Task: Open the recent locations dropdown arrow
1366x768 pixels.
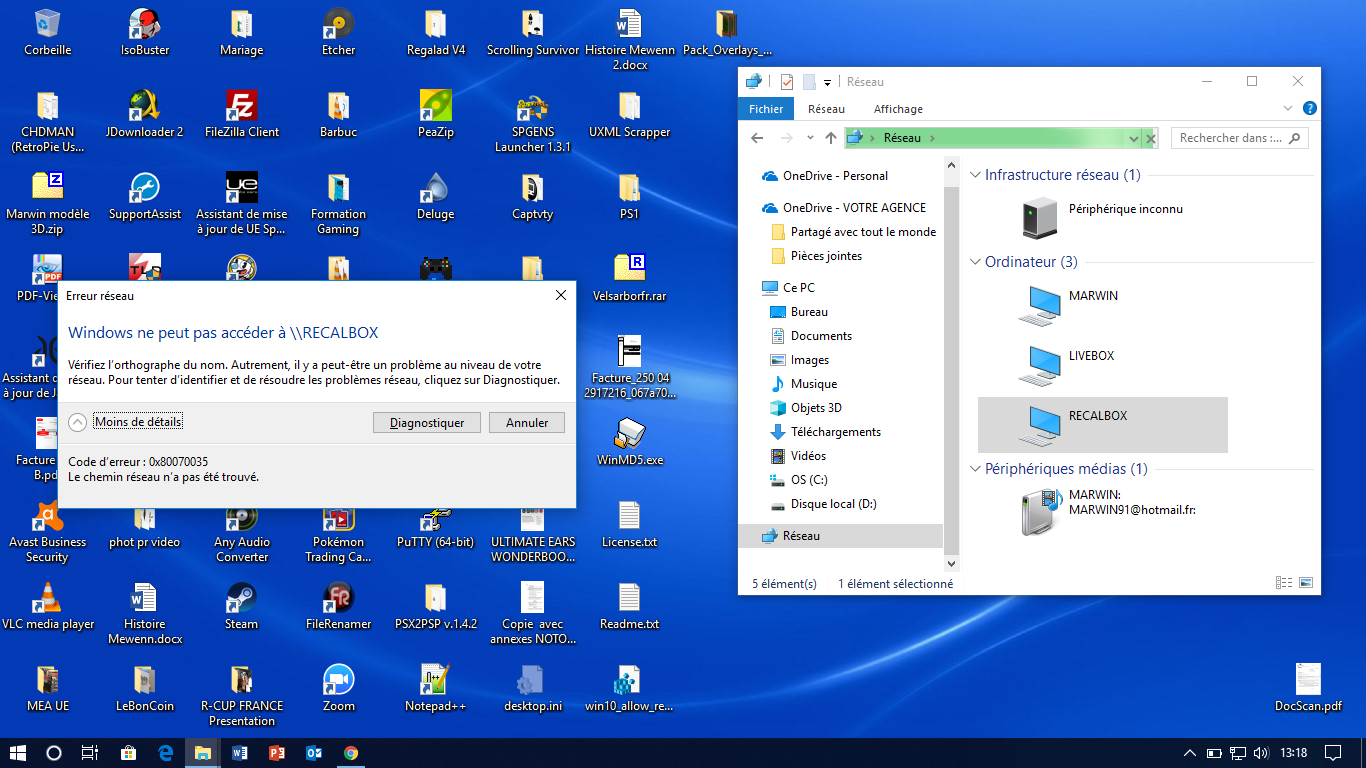Action: pyautogui.click(x=810, y=138)
